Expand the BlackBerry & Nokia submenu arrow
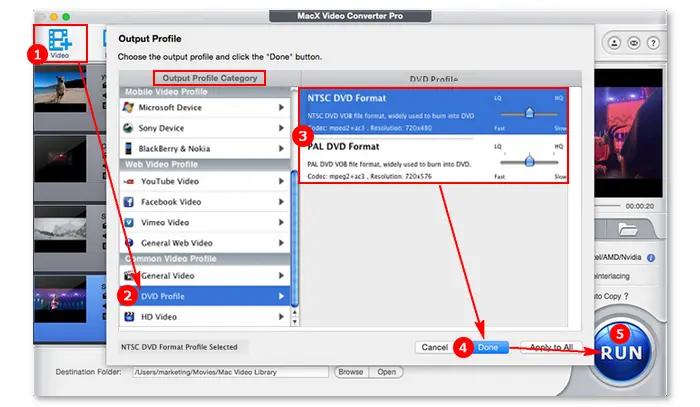 click(x=281, y=148)
